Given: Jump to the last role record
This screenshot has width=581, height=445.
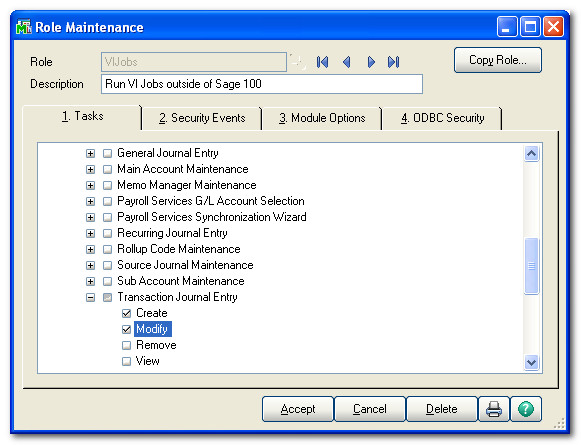Looking at the screenshot, I should pos(394,62).
